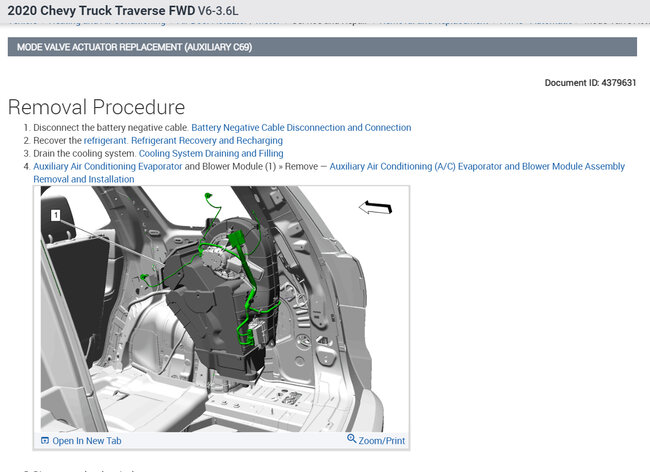Screen dimensions: 650x472
Task: Click the magnifier icon beside Zoom/Print
Action: 352,438
